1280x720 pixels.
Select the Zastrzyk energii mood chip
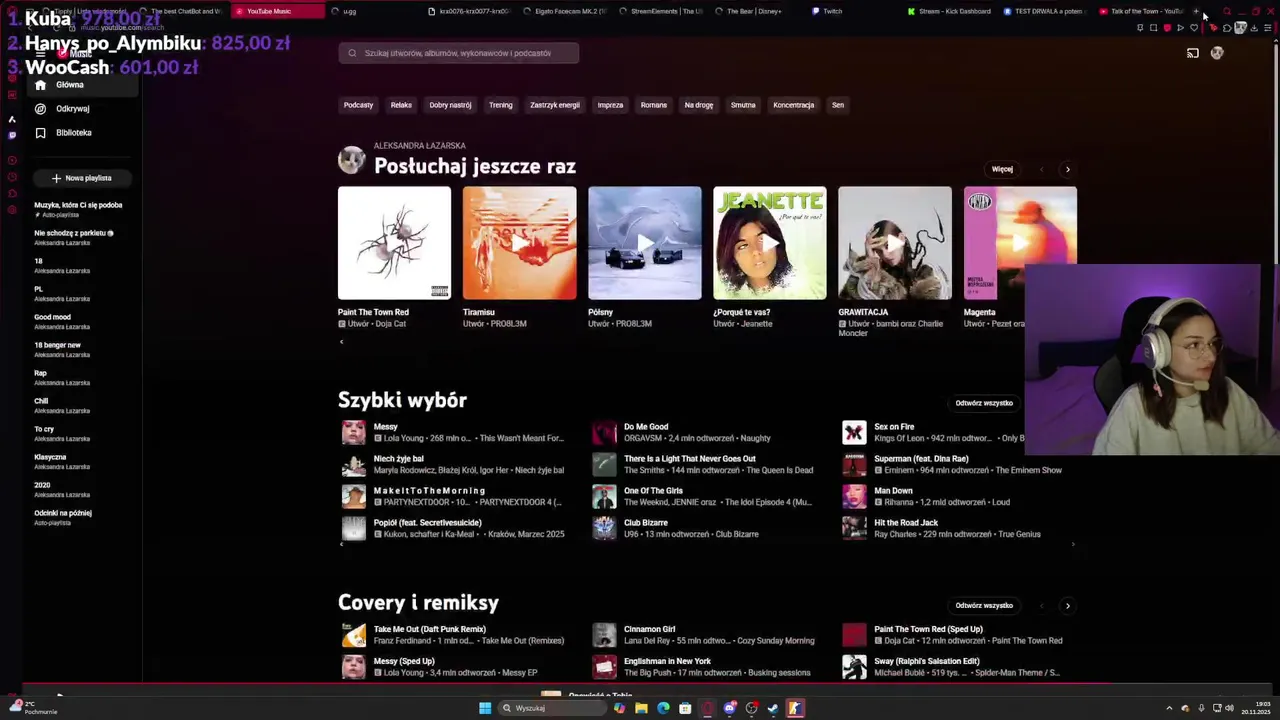[x=555, y=105]
